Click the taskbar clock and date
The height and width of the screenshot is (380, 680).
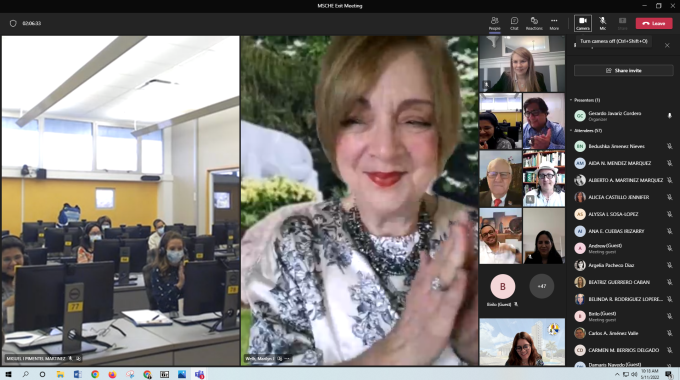pyautogui.click(x=650, y=374)
